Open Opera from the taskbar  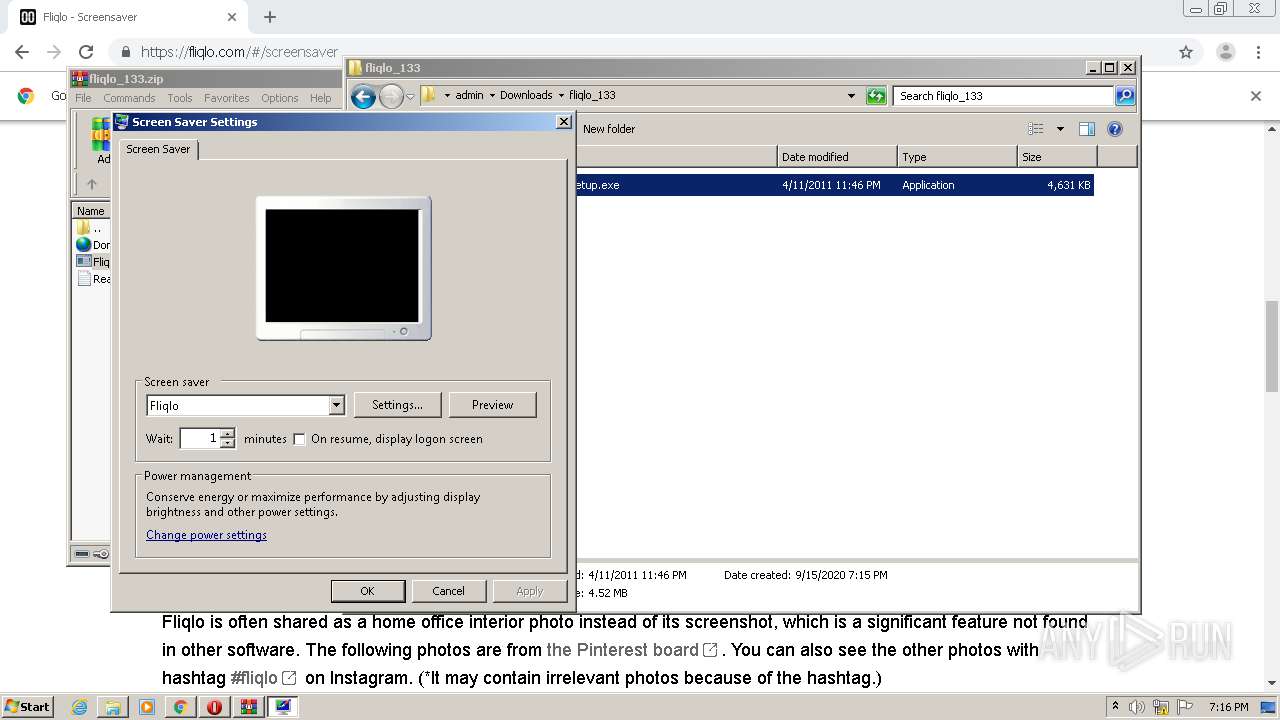(x=214, y=707)
